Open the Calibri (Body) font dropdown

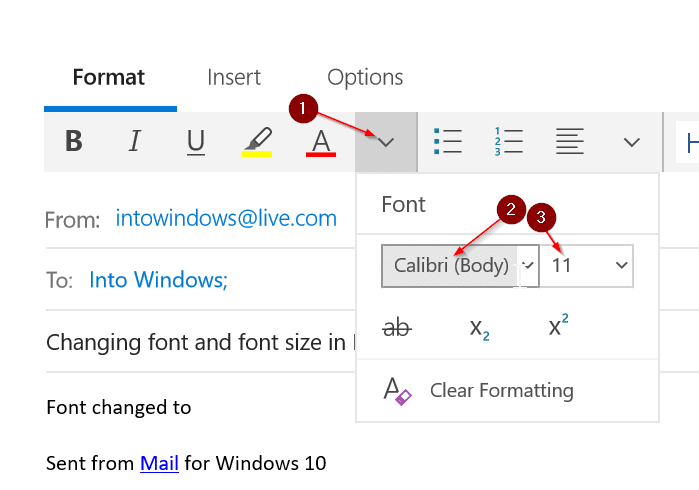click(460, 266)
